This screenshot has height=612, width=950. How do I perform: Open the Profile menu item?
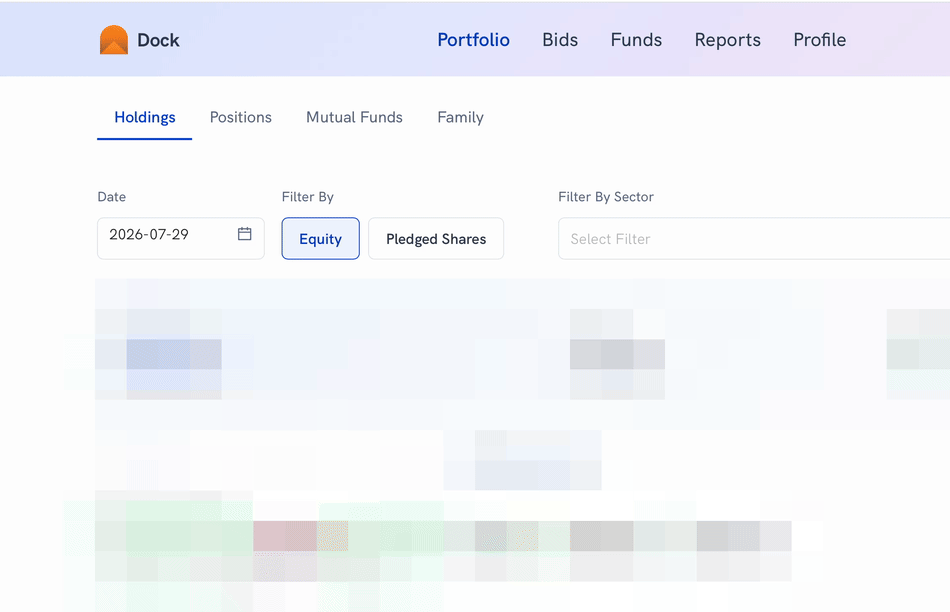(x=820, y=40)
